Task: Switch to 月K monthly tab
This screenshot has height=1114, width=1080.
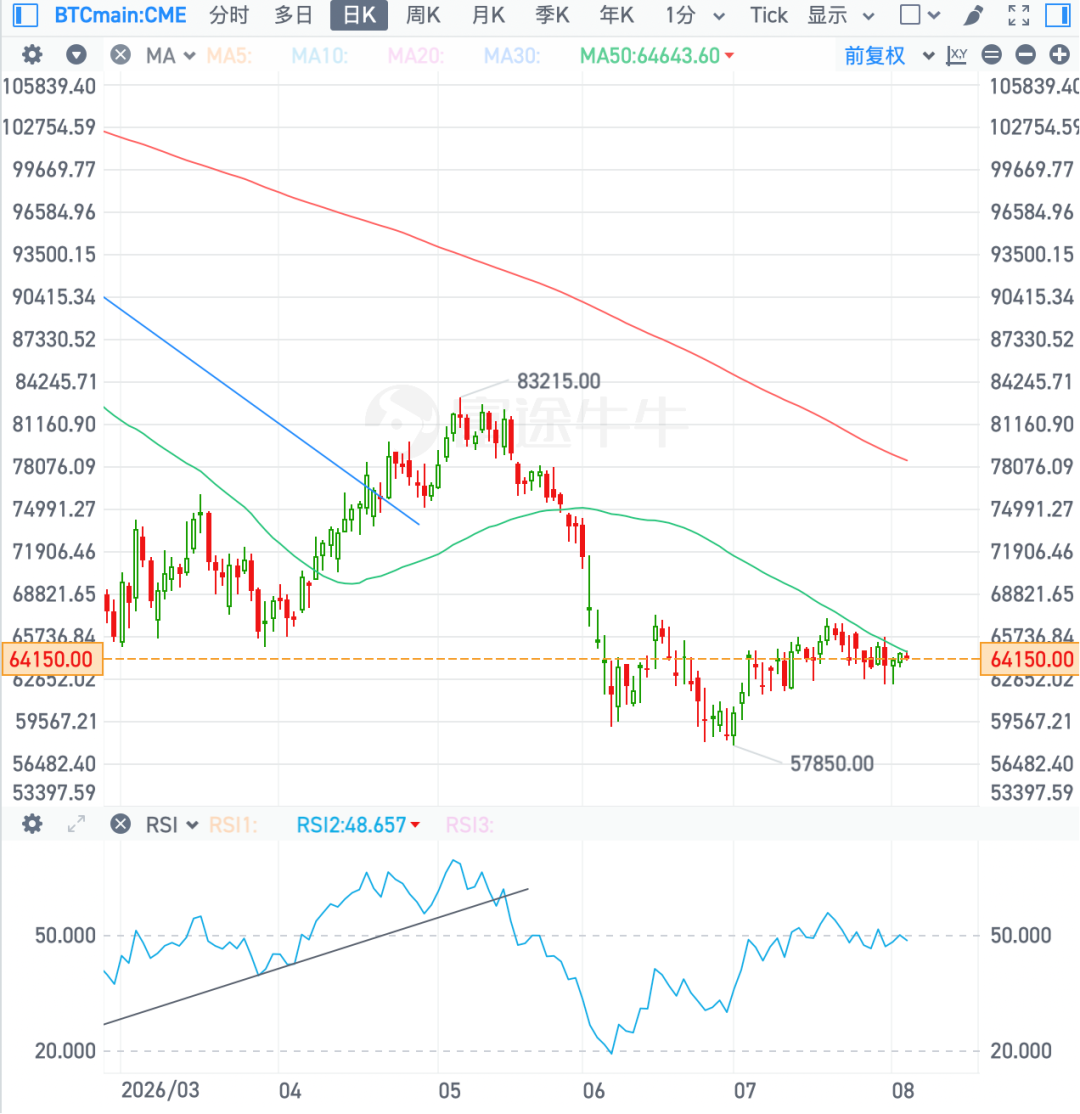Action: coord(488,15)
